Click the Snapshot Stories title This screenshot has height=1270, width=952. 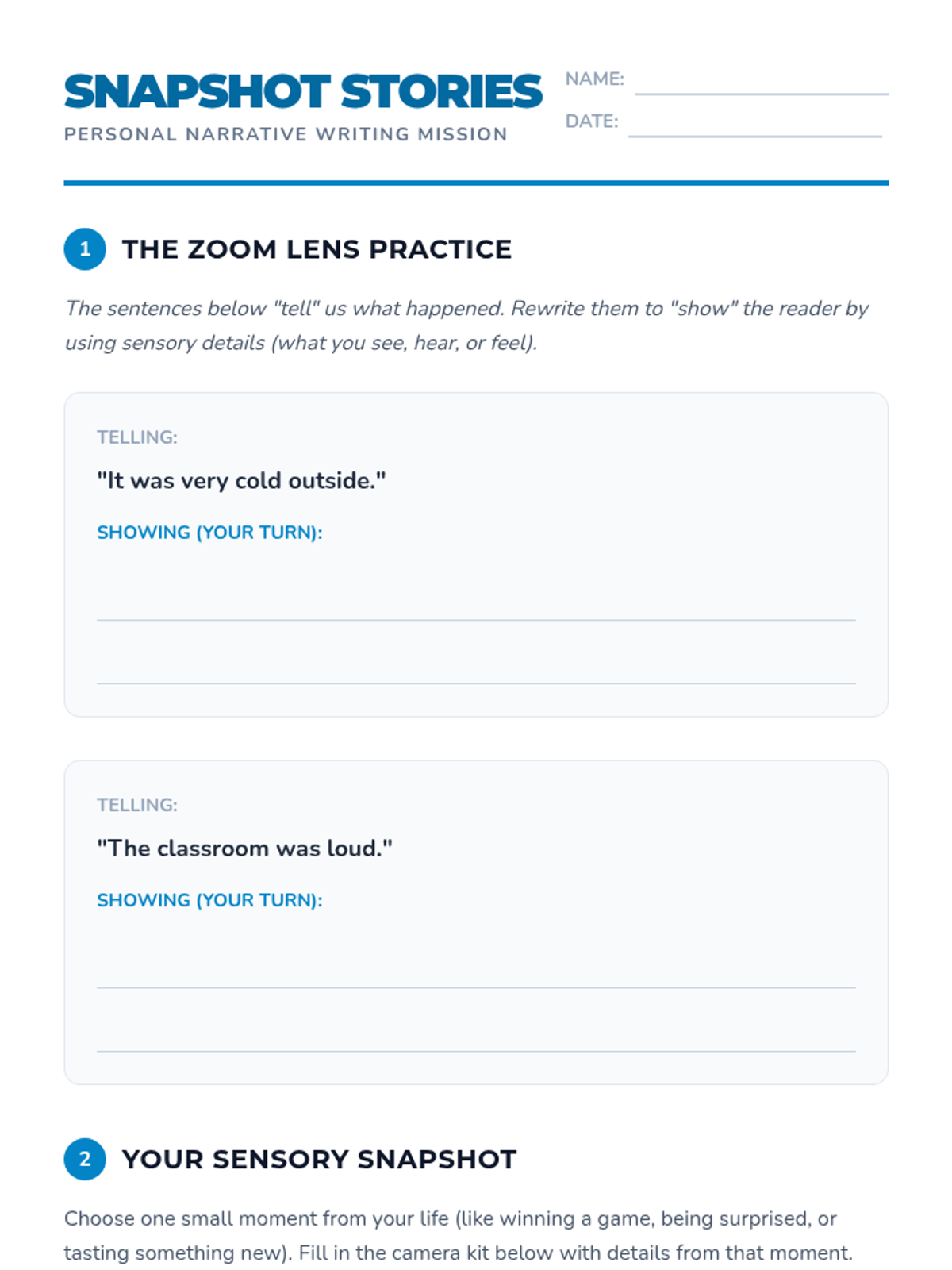(302, 91)
